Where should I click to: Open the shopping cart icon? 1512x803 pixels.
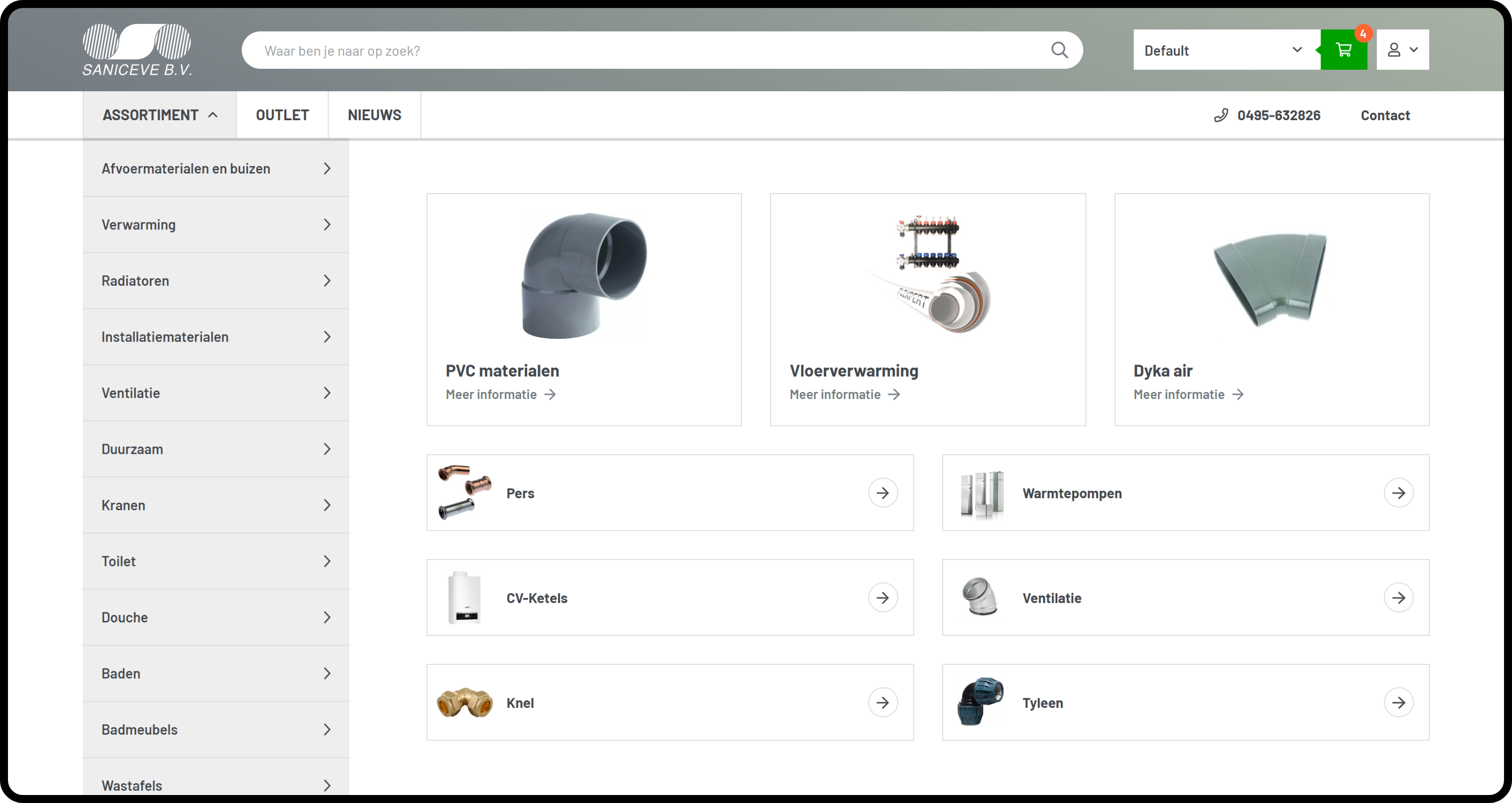click(x=1343, y=50)
